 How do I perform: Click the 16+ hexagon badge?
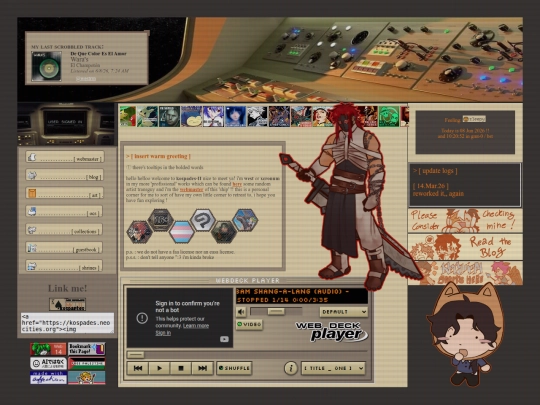point(160,220)
